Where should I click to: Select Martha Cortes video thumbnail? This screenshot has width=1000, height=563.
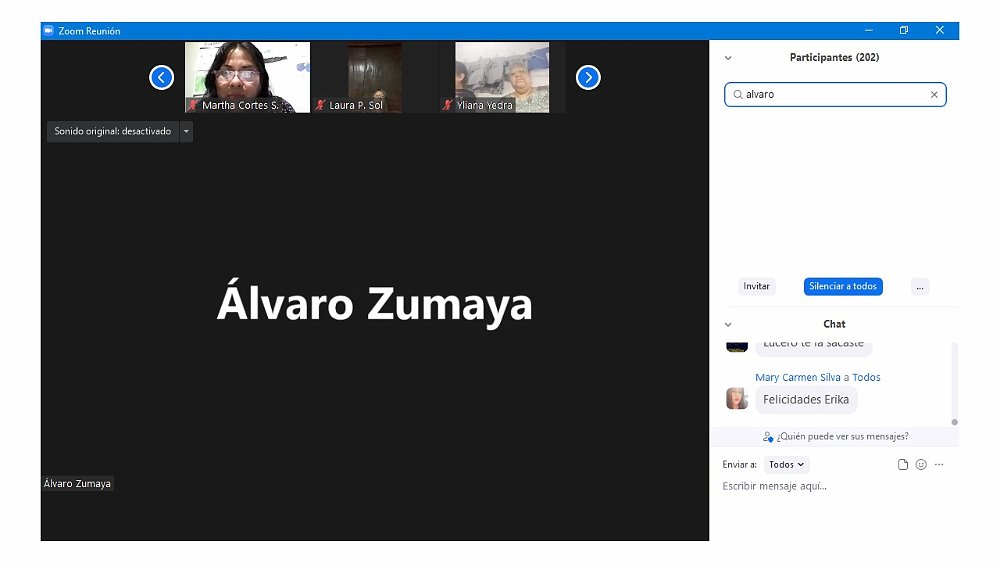247,77
